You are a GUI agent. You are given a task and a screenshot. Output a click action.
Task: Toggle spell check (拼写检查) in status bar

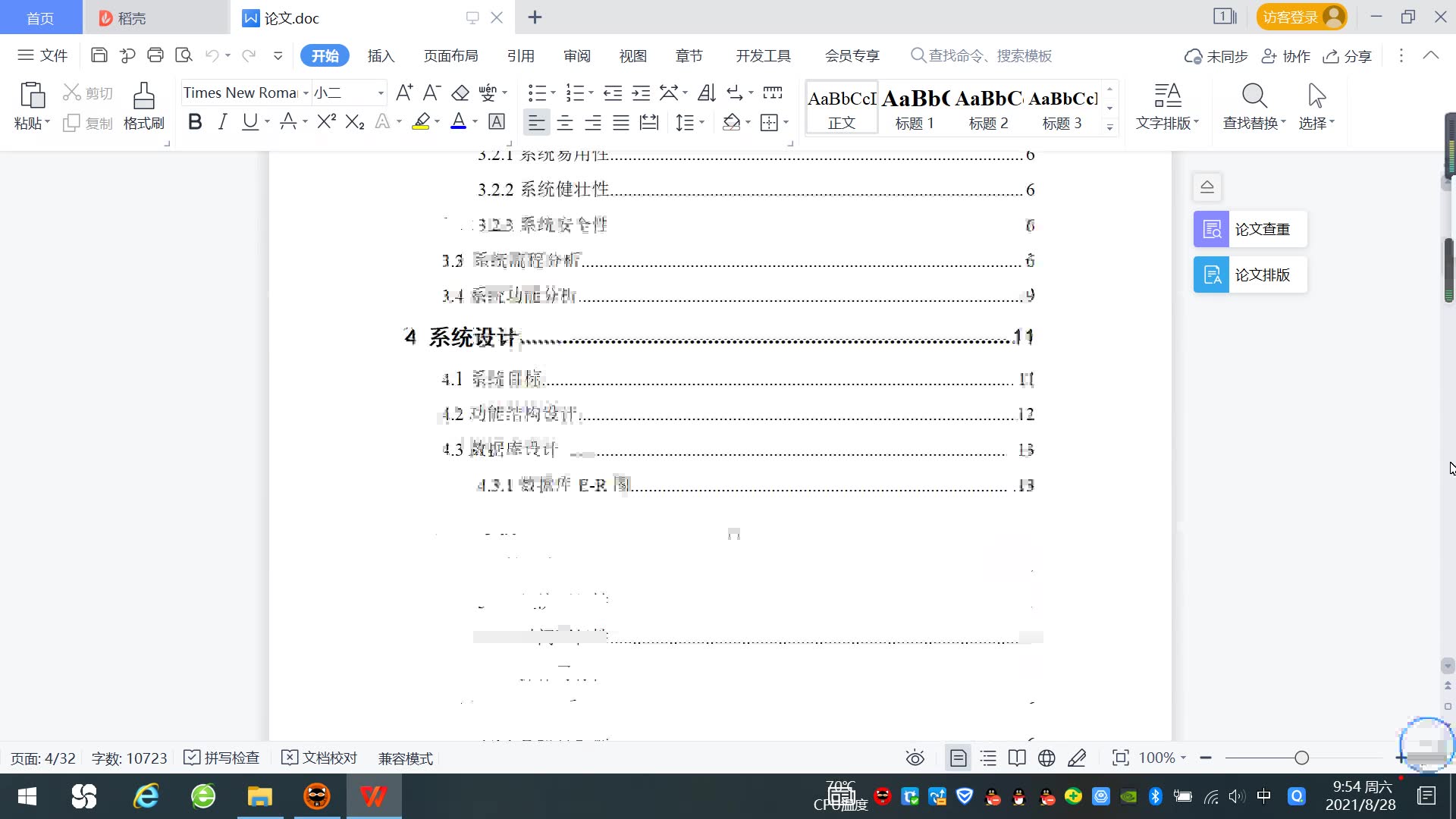[x=222, y=758]
